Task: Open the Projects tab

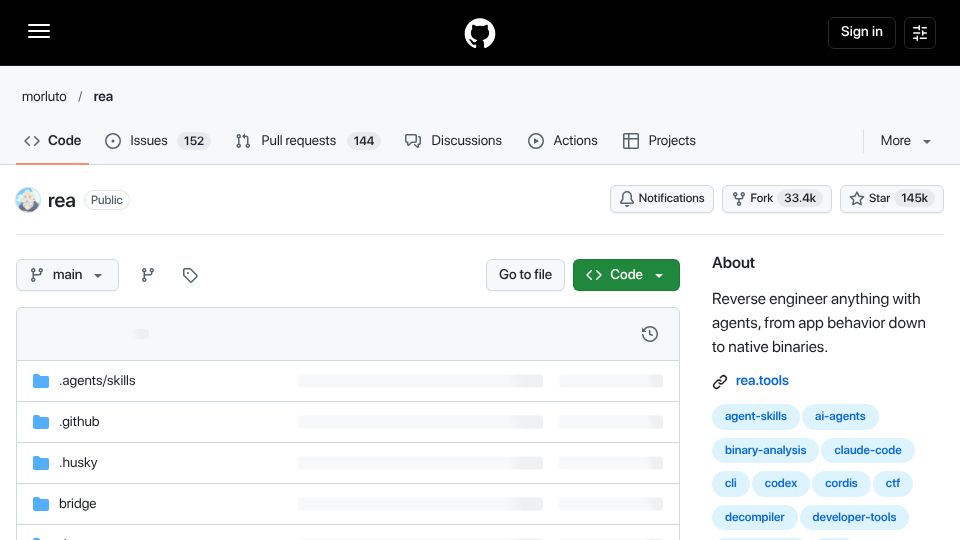Action: pyautogui.click(x=659, y=141)
